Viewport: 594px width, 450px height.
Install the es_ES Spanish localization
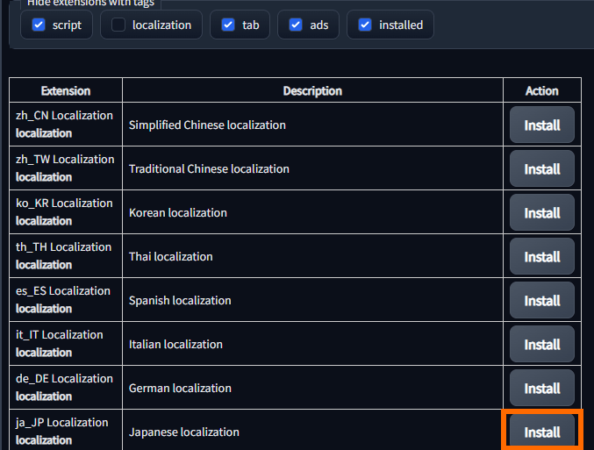tap(542, 301)
